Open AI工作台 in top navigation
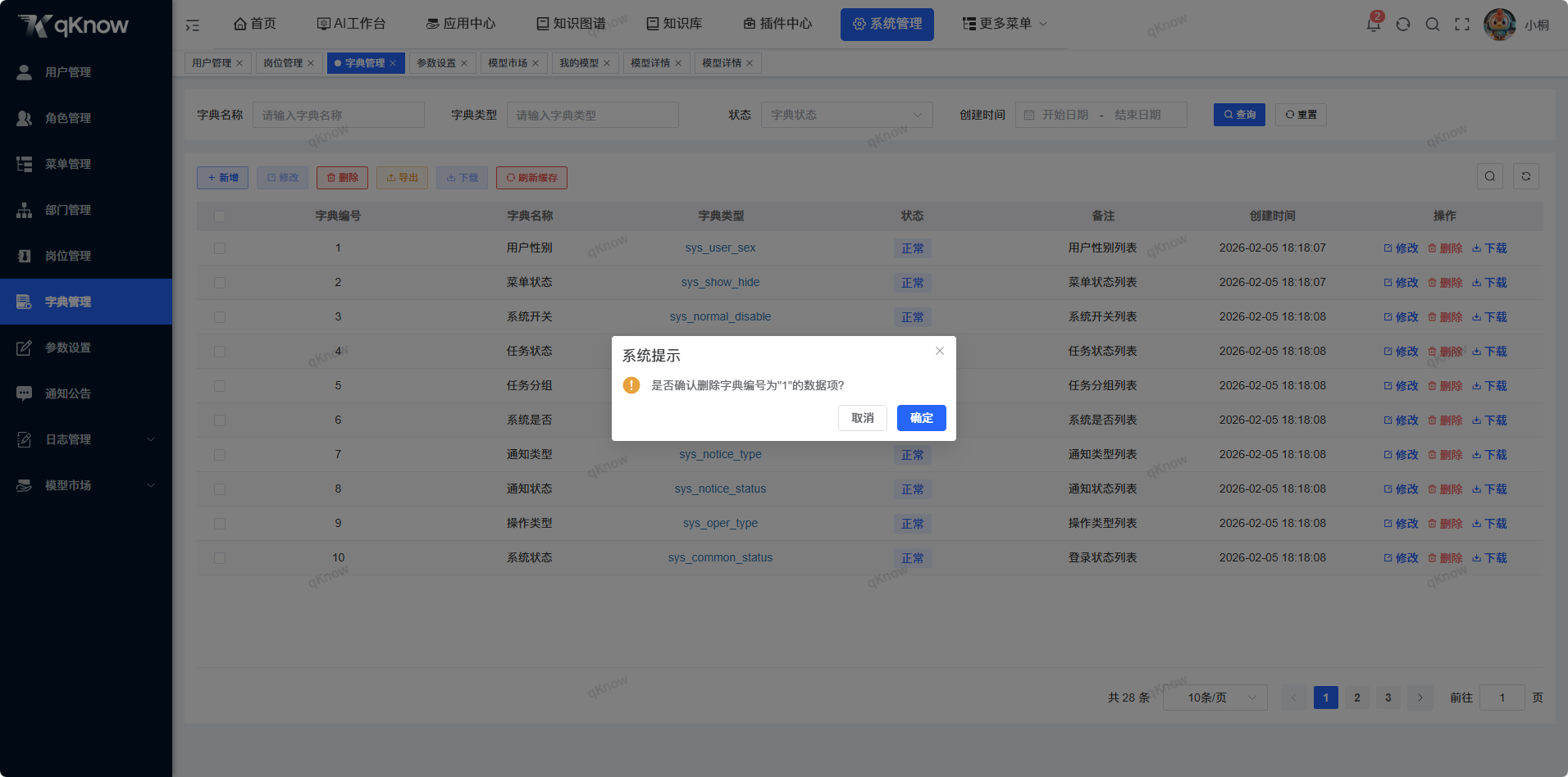Viewport: 1568px width, 777px height. tap(351, 24)
